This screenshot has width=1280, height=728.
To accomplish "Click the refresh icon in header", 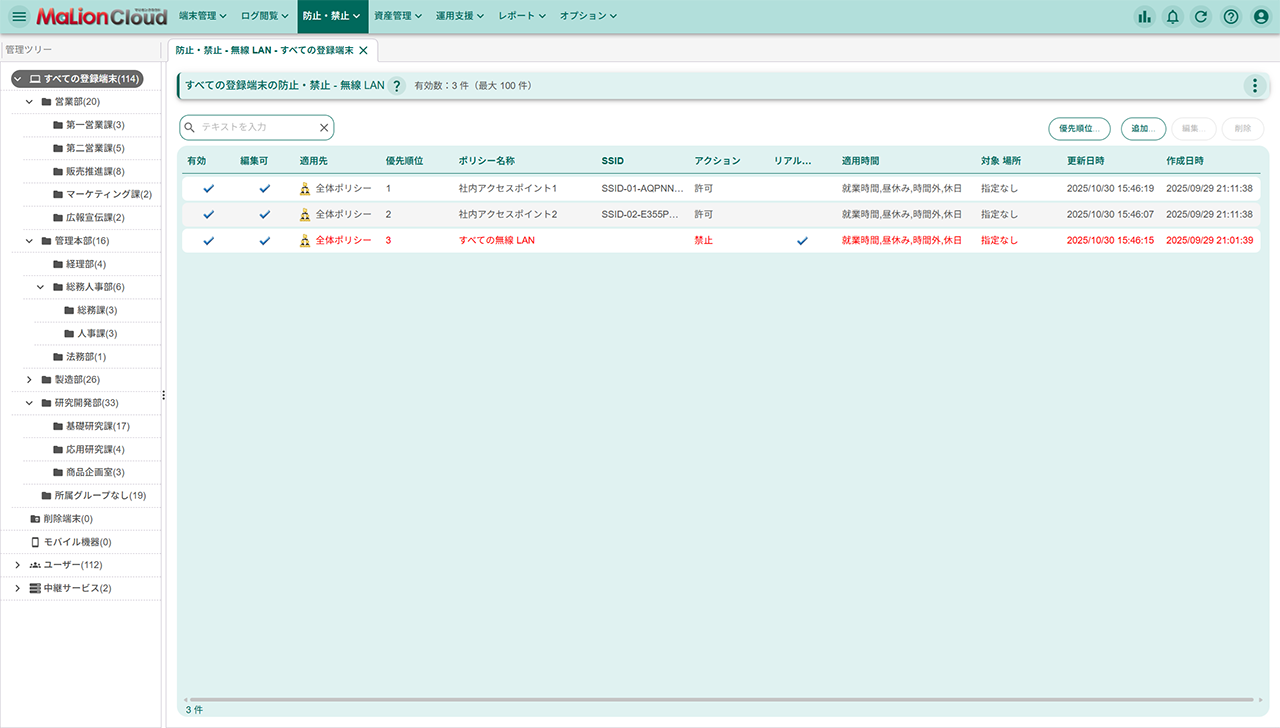I will pos(1201,17).
